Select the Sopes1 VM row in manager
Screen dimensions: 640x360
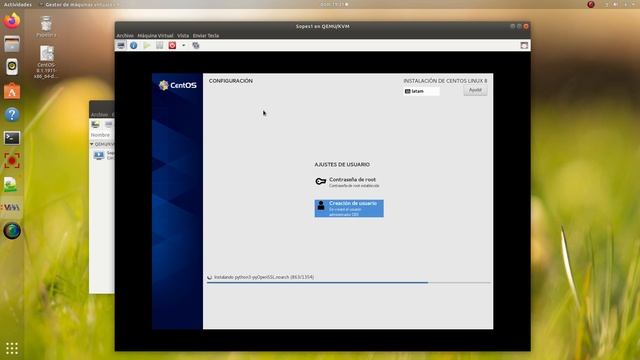point(102,155)
